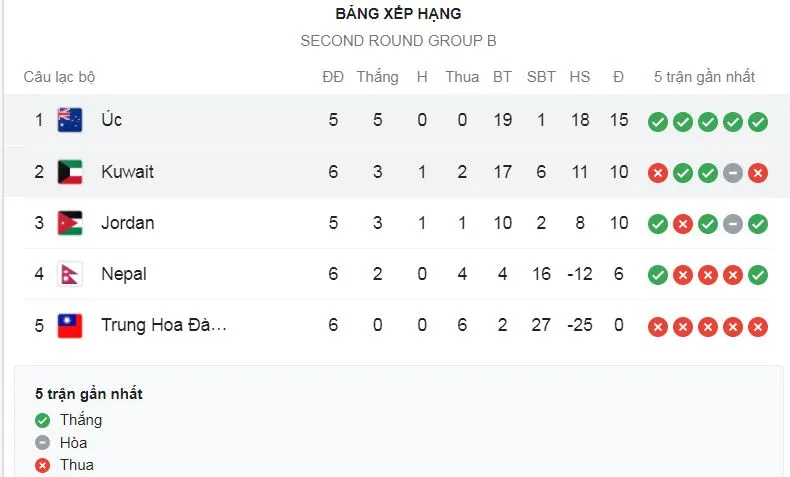Click Kuwait's first red loss icon
The height and width of the screenshot is (477, 790).
657,173
